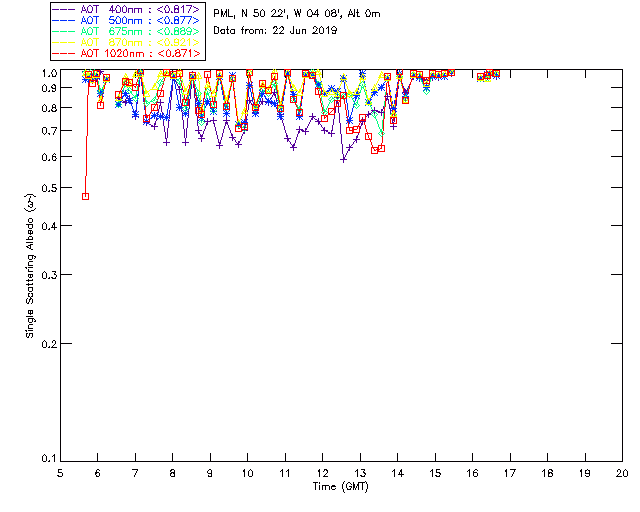The image size is (640, 512).
Task: Click the 5 tick label on time axis
Action: tap(60, 473)
